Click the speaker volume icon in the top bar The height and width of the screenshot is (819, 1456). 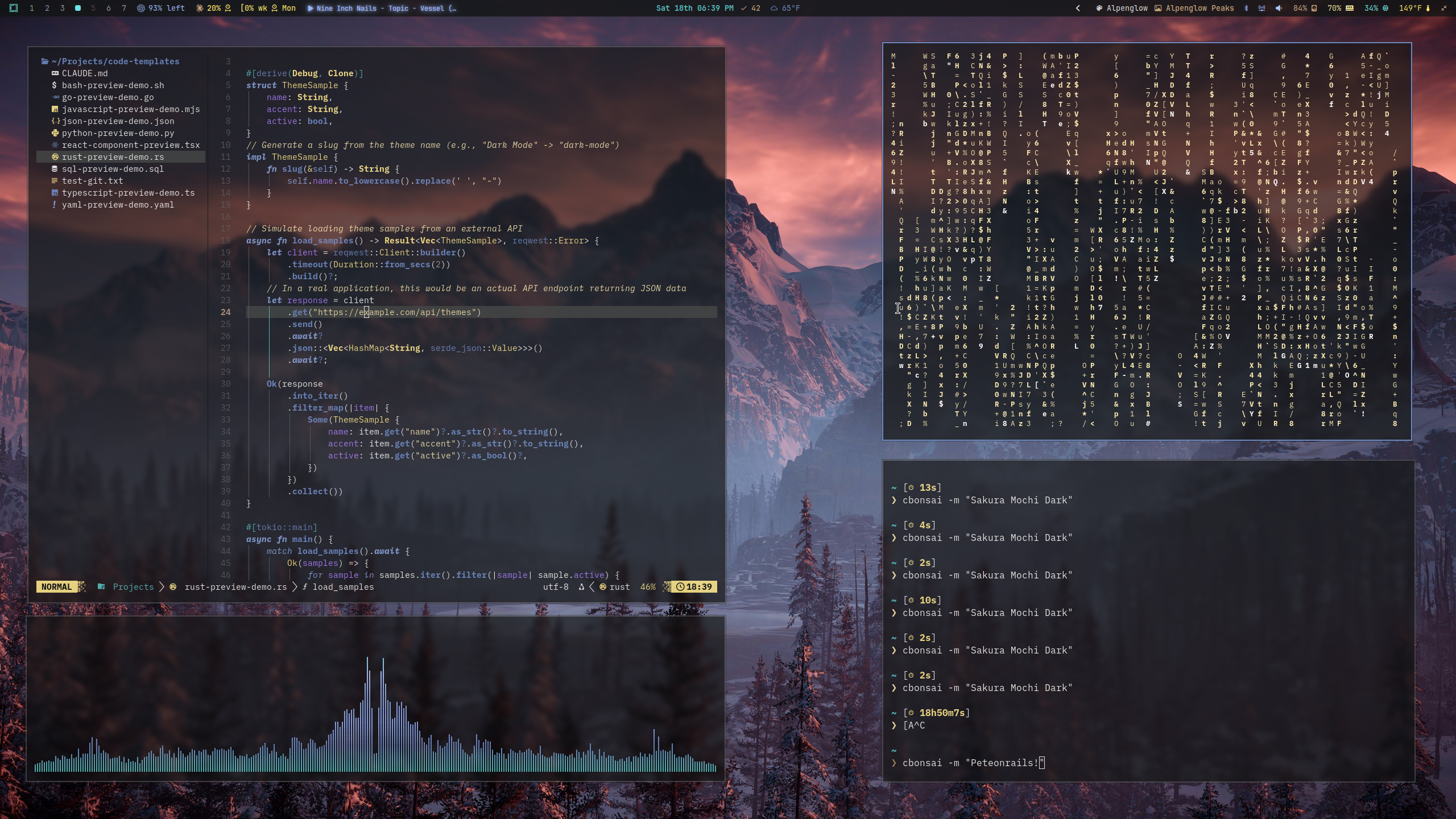point(1278,8)
